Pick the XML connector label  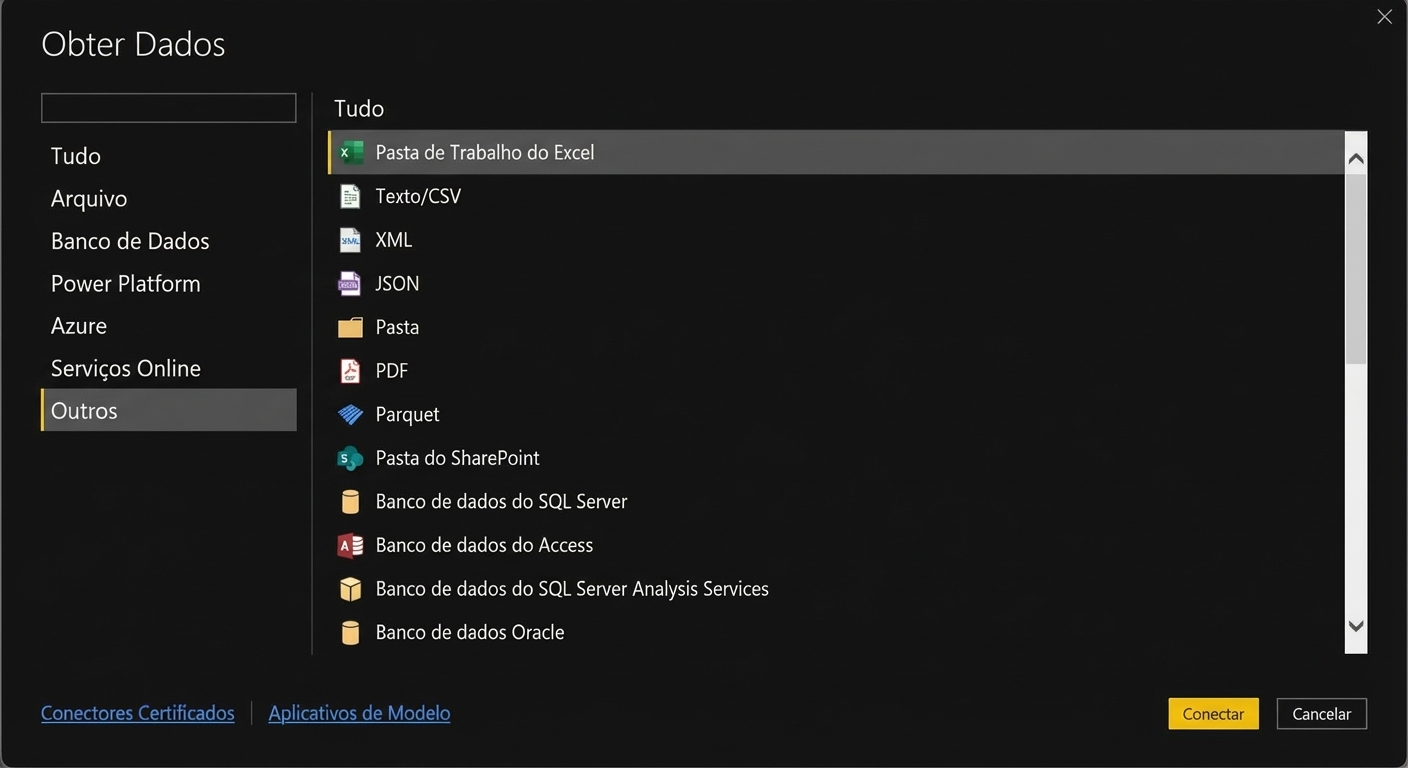tap(394, 240)
